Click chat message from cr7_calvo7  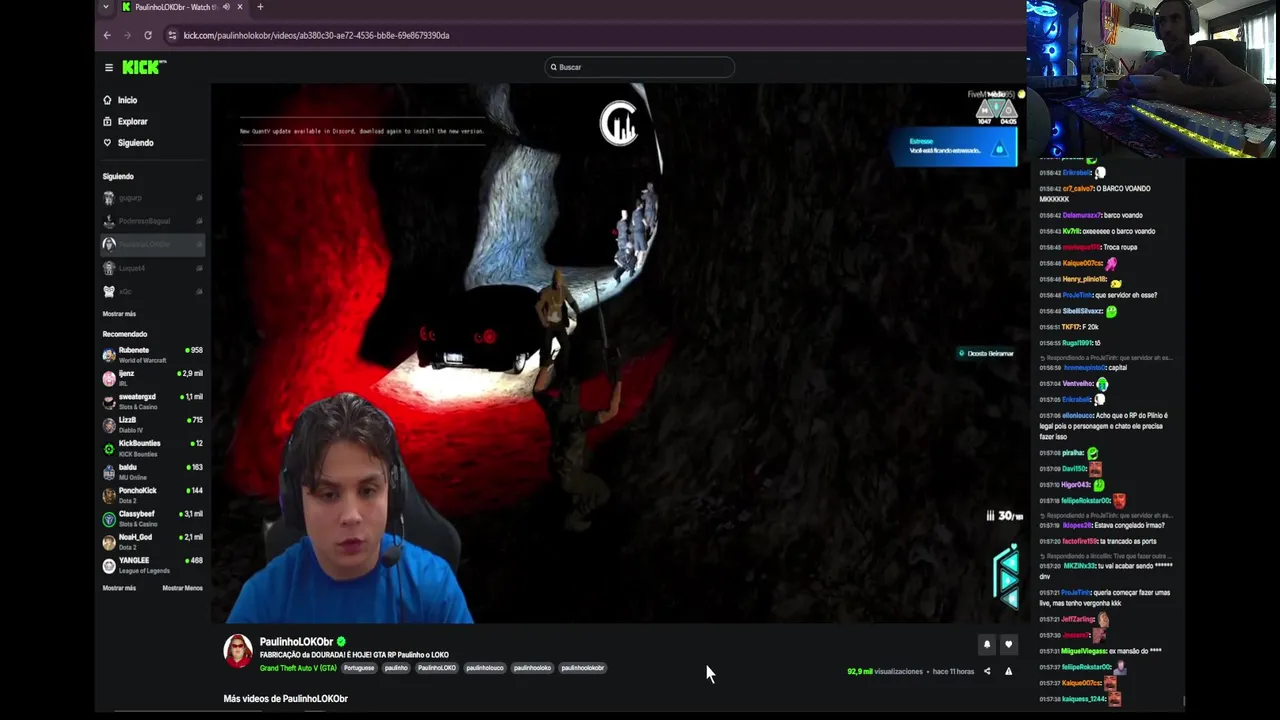click(1105, 194)
